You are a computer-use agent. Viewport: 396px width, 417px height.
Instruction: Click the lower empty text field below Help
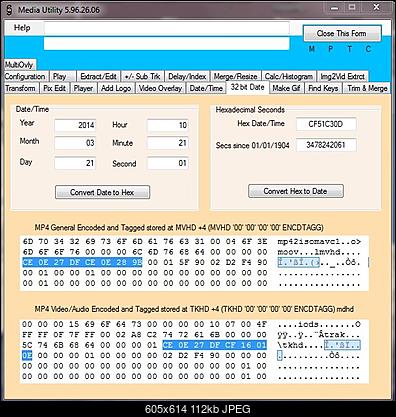click(x=166, y=44)
